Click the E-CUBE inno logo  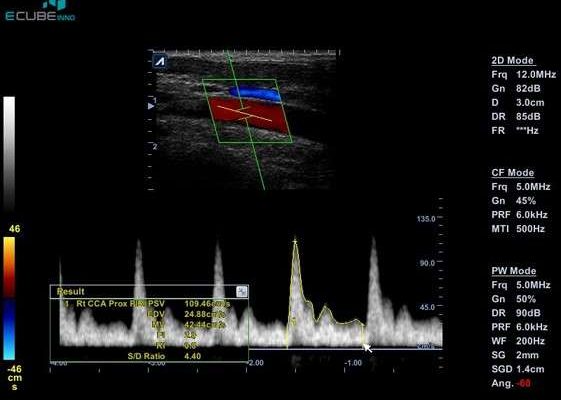coord(40,11)
